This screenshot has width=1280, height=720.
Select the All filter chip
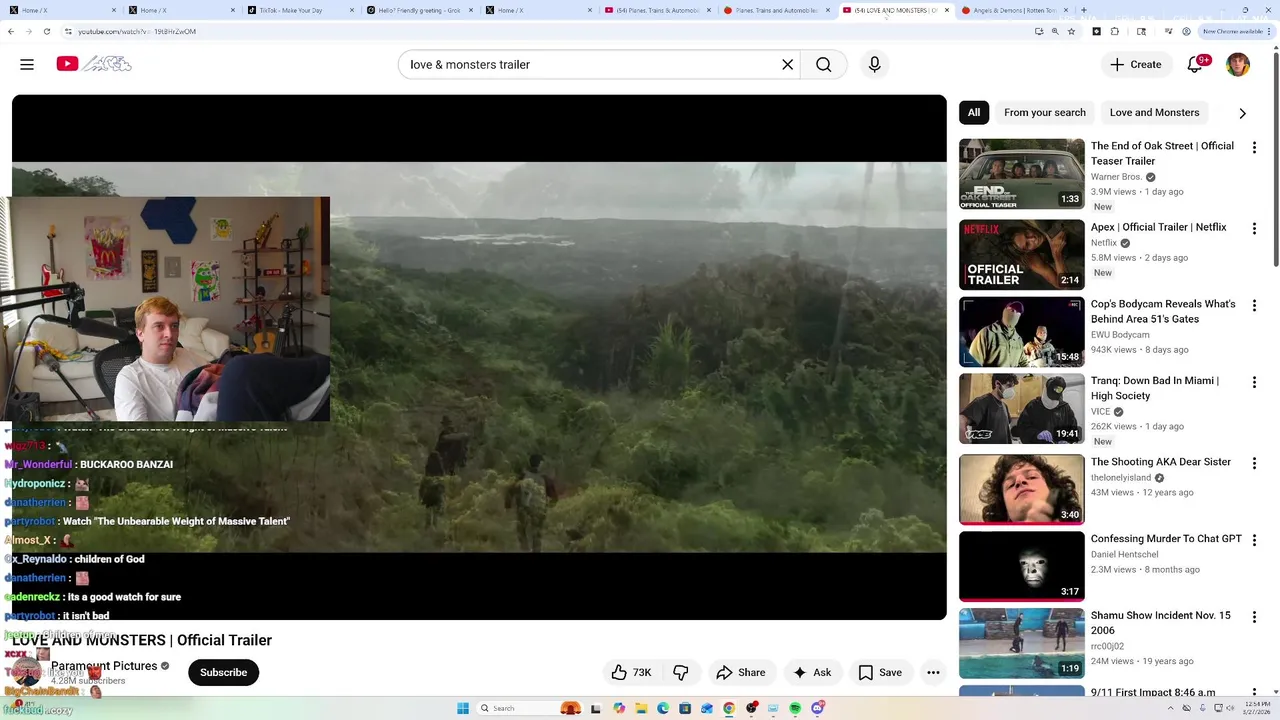point(973,112)
